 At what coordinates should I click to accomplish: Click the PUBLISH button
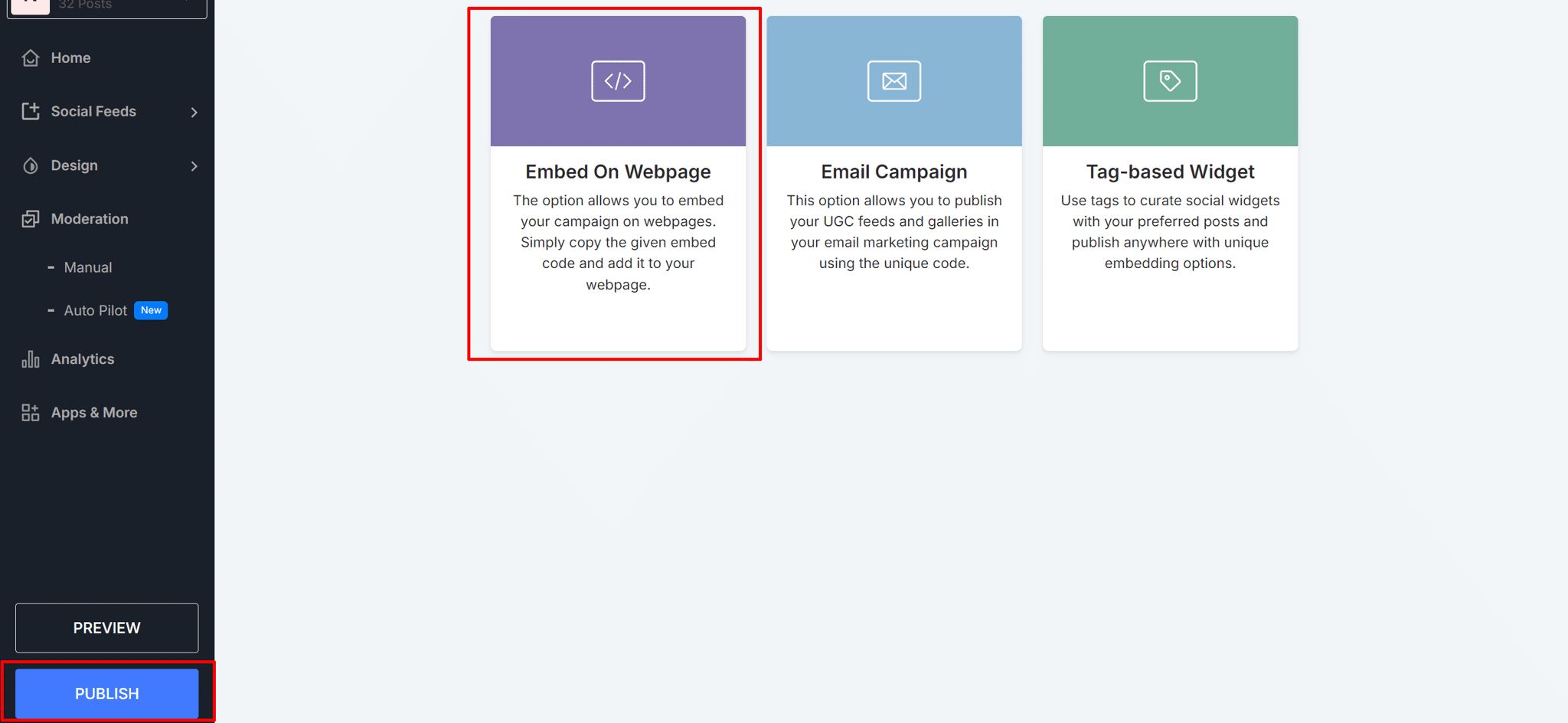[x=106, y=693]
